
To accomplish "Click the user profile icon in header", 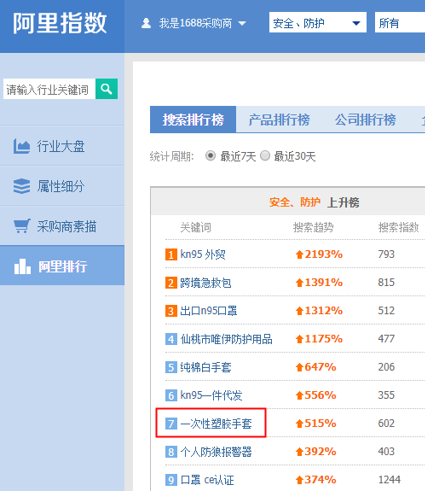I will point(146,23).
